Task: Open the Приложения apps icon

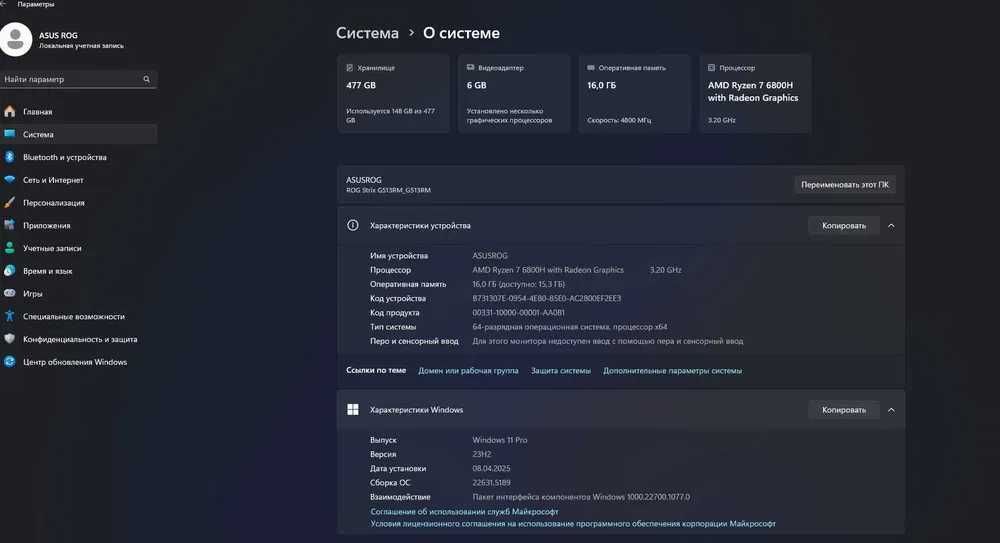Action: click(10, 225)
